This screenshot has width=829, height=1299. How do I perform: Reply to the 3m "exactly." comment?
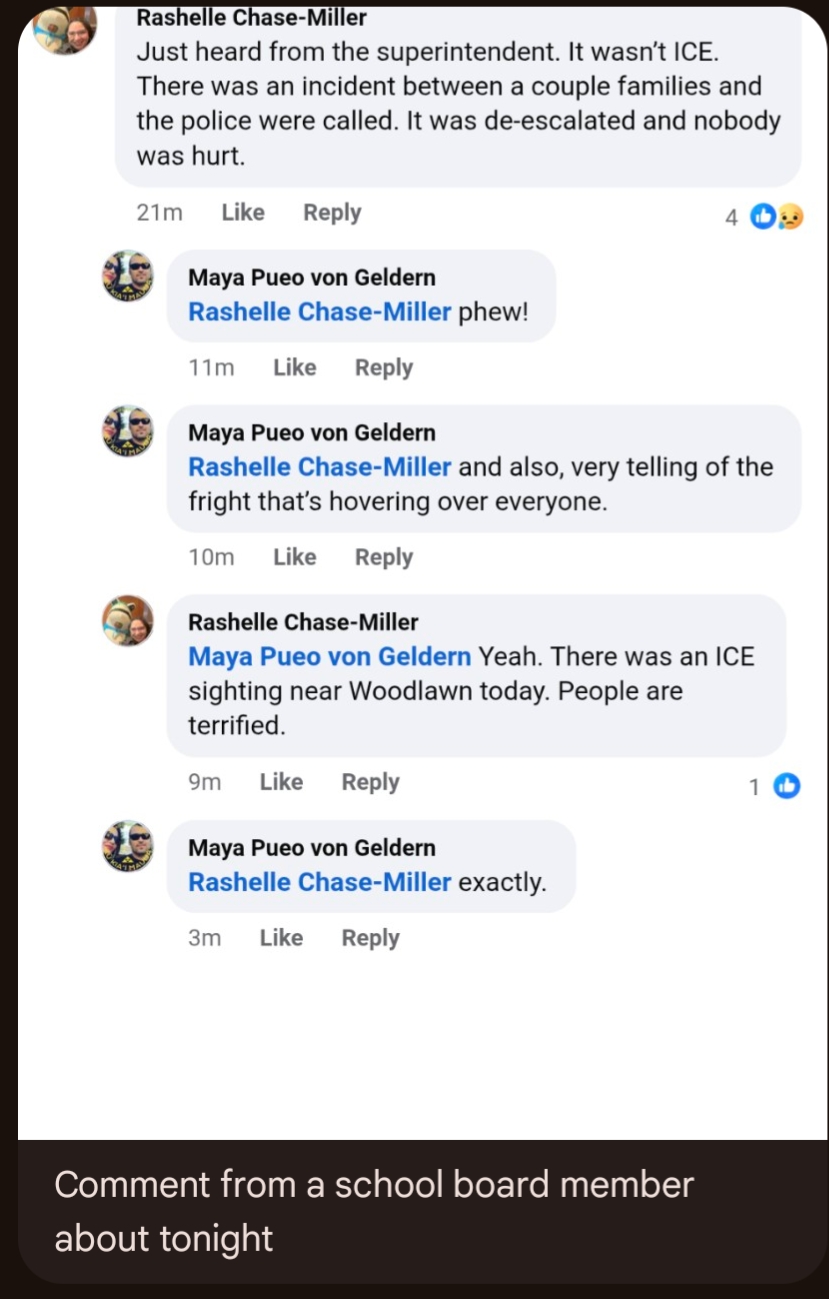pos(370,938)
